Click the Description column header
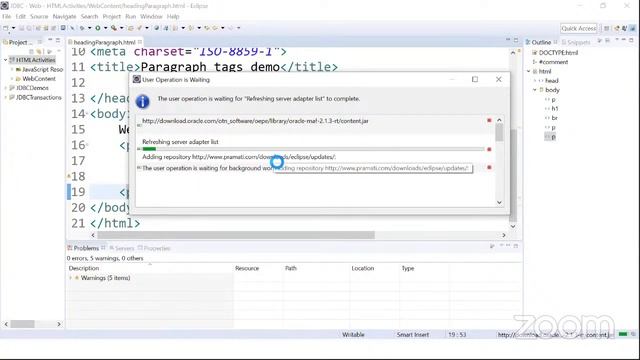The width and height of the screenshot is (640, 360). (84, 268)
